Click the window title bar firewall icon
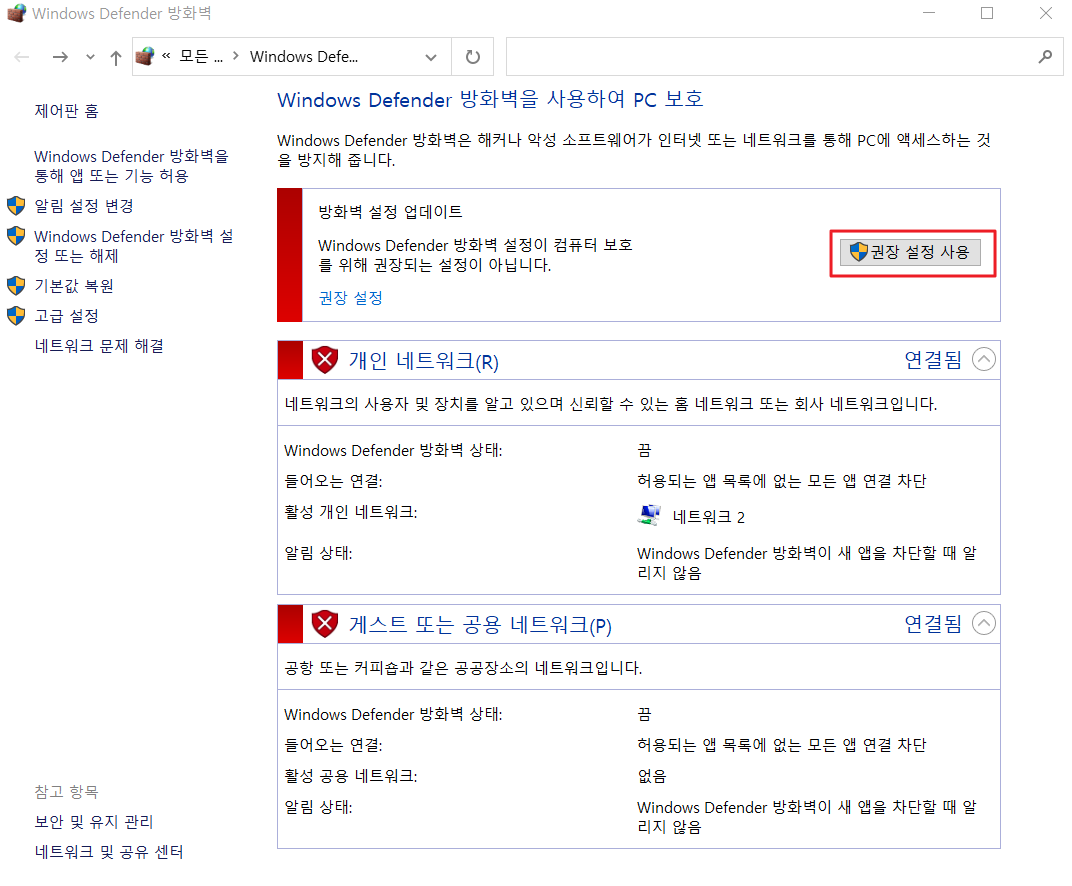The image size is (1072, 886). click(x=16, y=13)
